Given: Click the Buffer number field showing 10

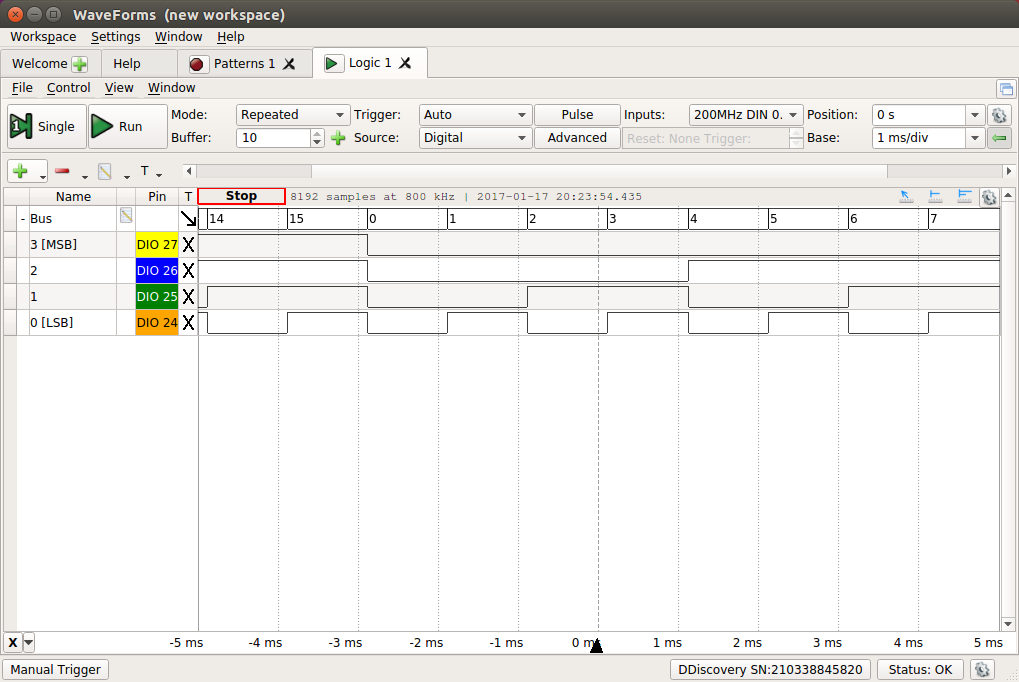Looking at the screenshot, I should coord(274,138).
